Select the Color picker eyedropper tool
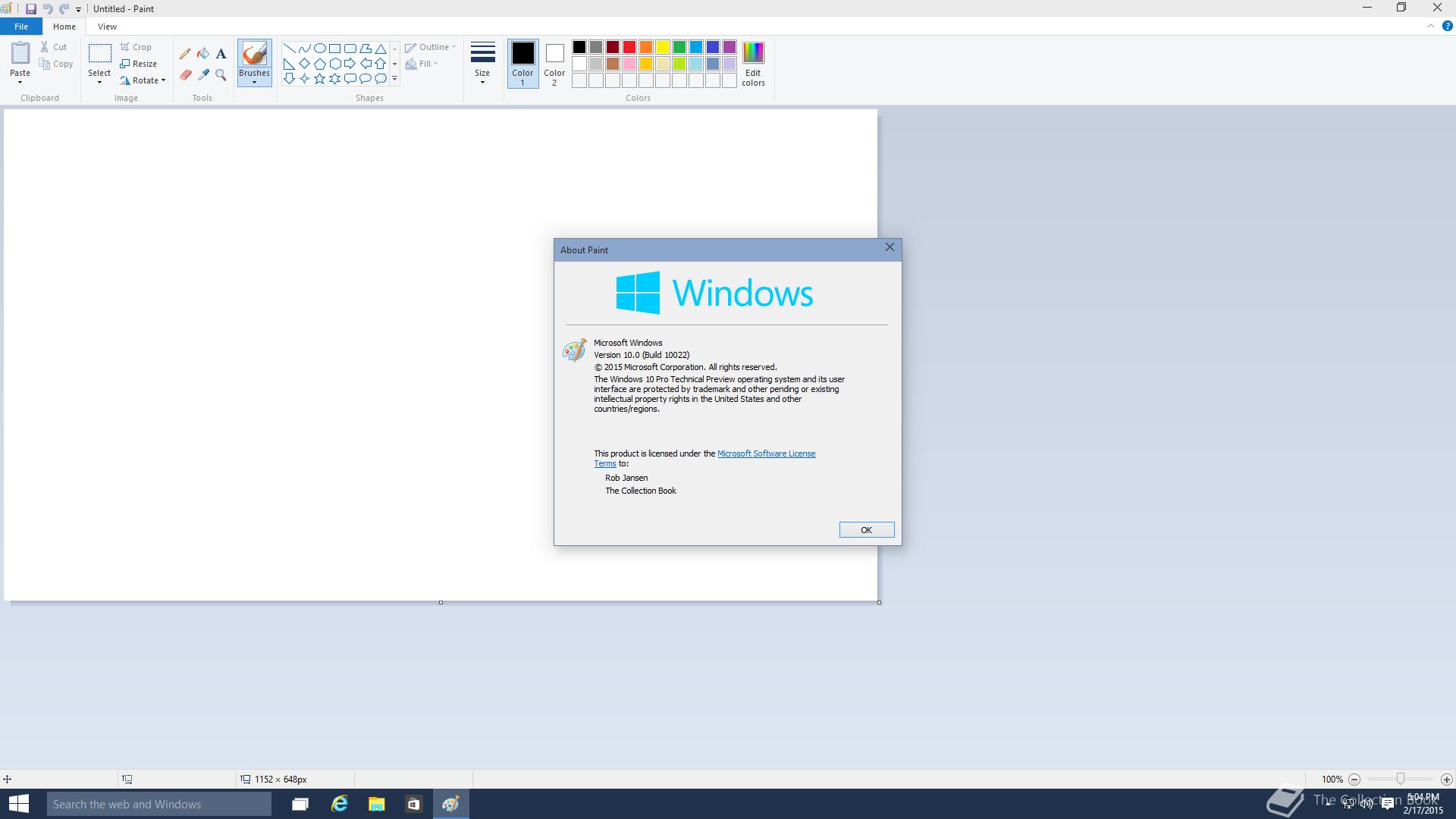 coord(203,75)
